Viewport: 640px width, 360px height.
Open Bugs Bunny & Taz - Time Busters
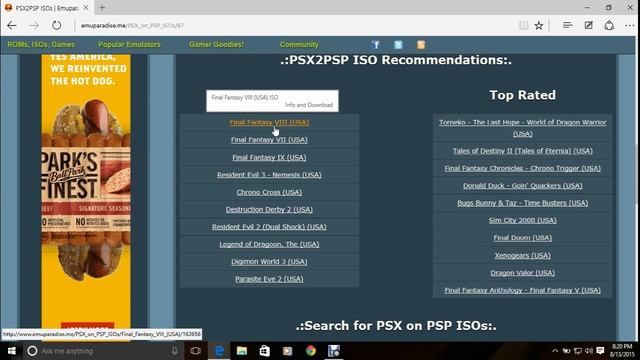(523, 203)
